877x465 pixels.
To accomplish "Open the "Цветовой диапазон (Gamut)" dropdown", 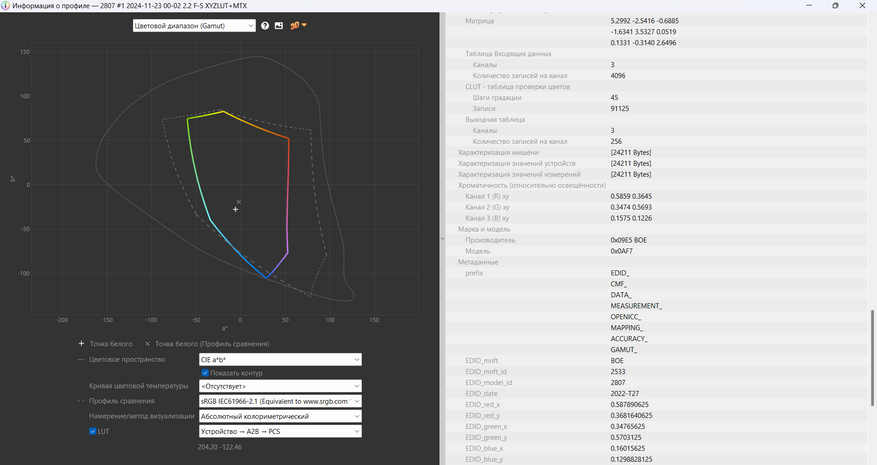I will pos(194,25).
